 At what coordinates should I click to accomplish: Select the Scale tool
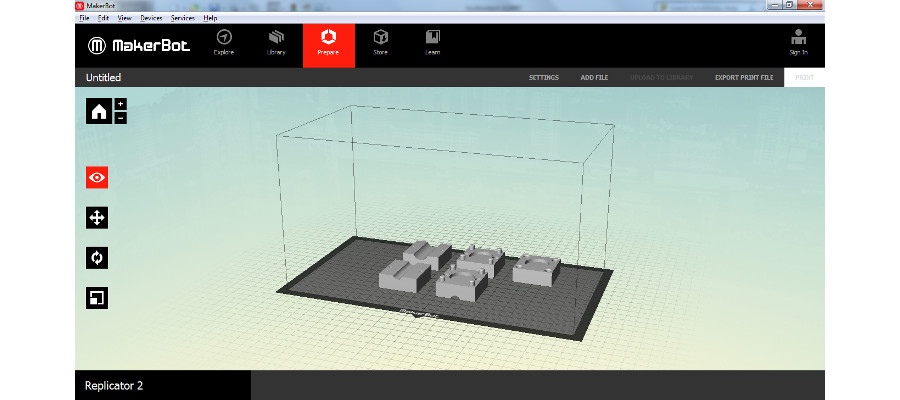point(97,298)
